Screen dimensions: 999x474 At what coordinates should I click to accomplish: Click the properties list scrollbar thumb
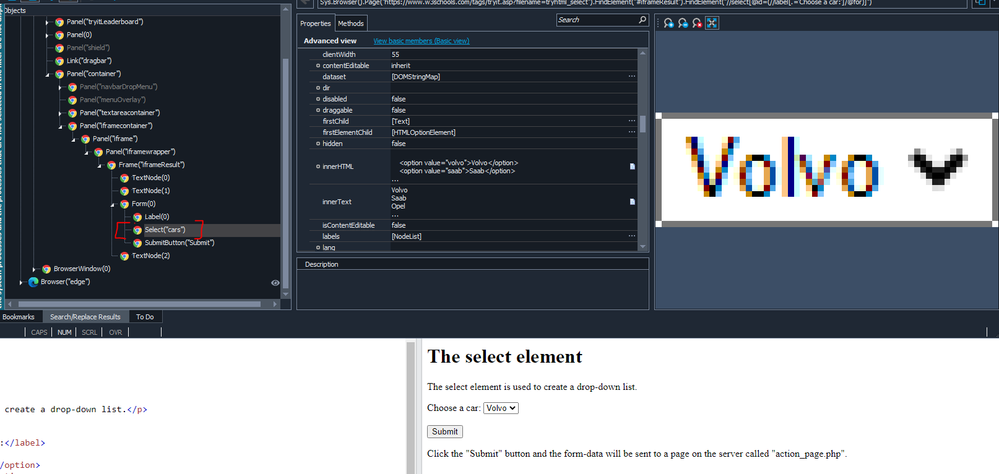(643, 123)
